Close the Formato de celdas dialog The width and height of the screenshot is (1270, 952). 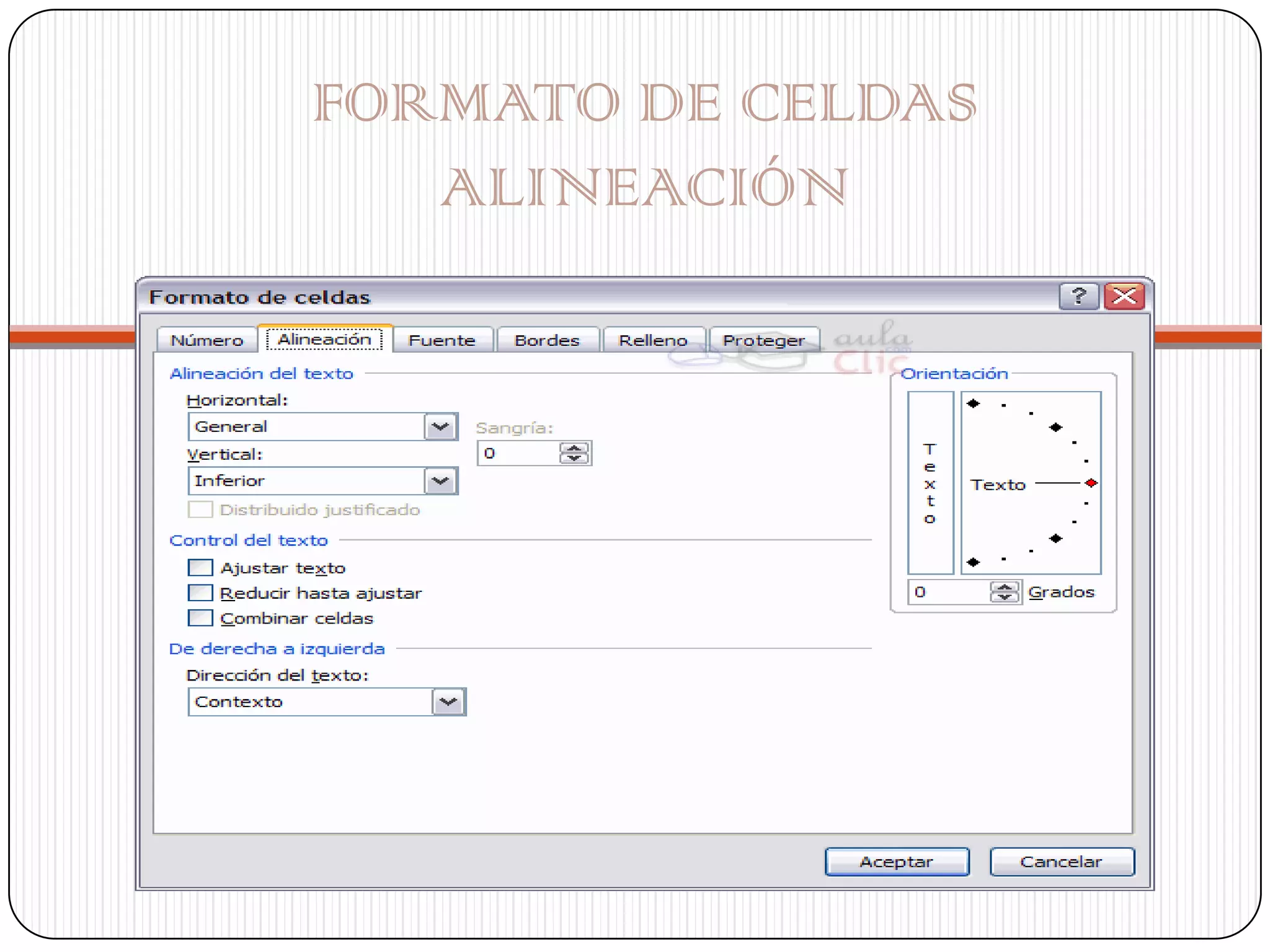1124,296
